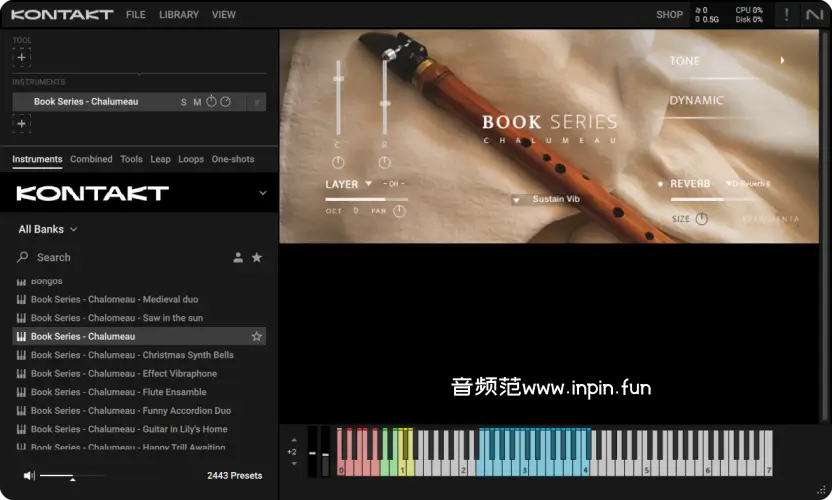Click the knob under the C fader

point(338,162)
